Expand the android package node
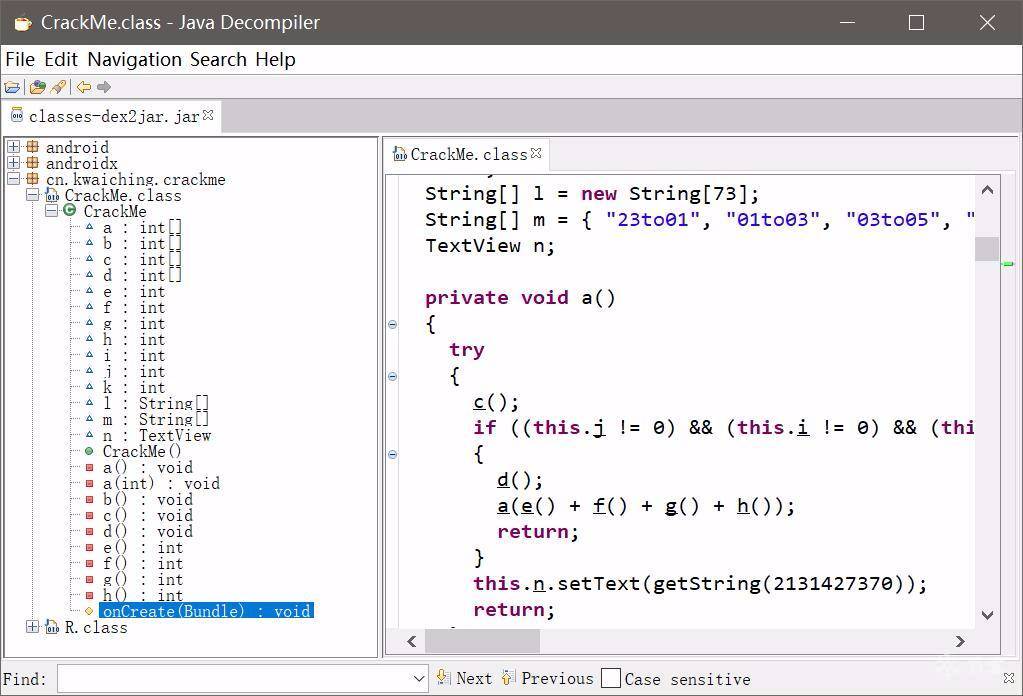This screenshot has width=1023, height=696. [13, 147]
